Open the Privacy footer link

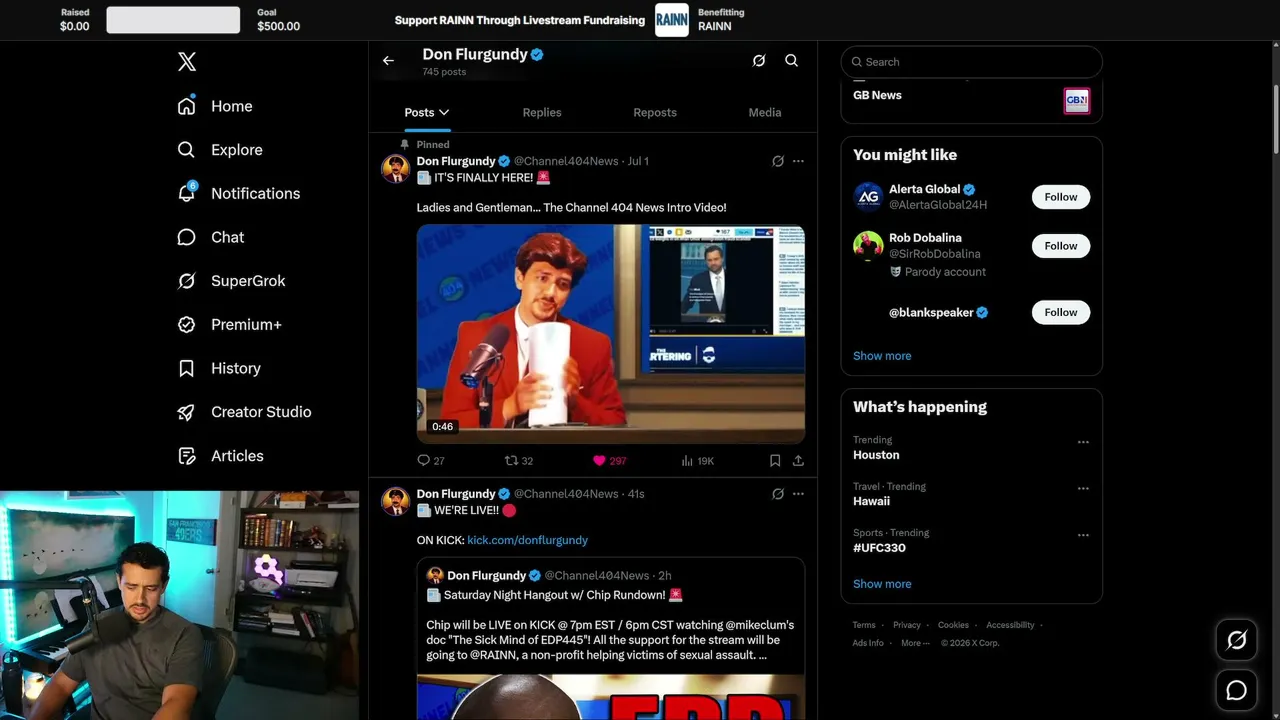click(x=907, y=625)
